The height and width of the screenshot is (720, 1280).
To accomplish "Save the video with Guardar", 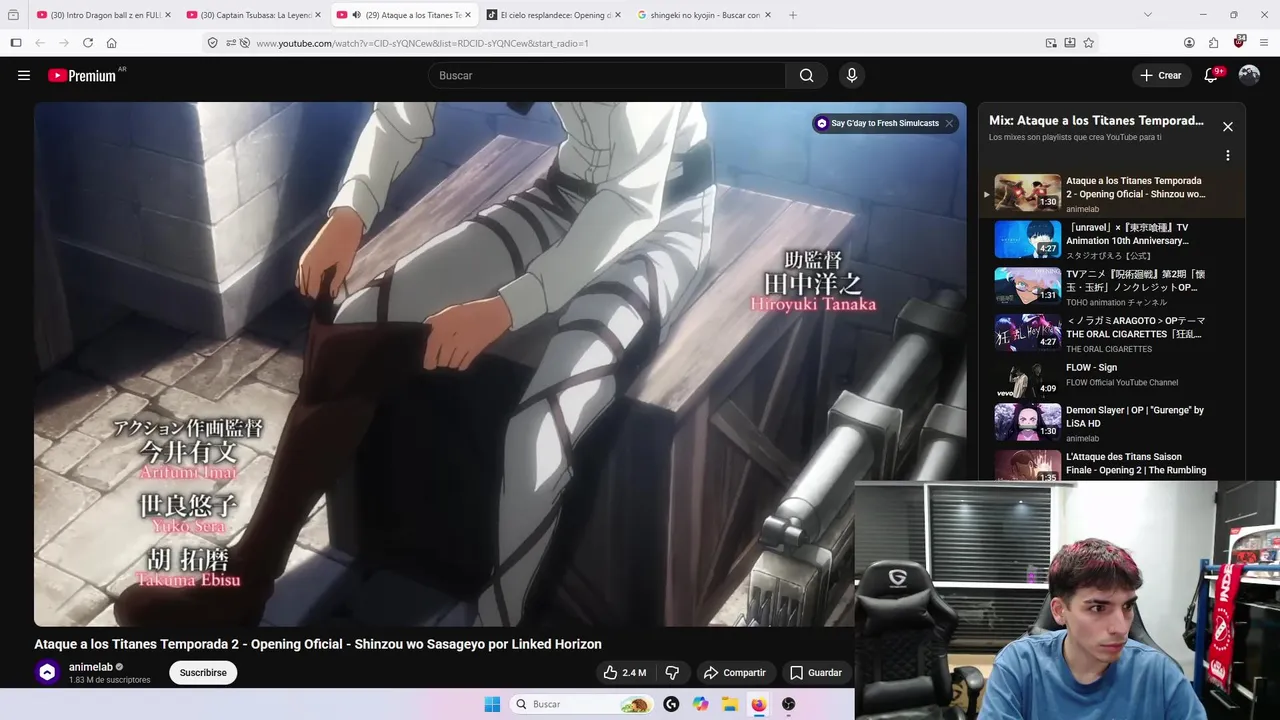I will [x=815, y=673].
